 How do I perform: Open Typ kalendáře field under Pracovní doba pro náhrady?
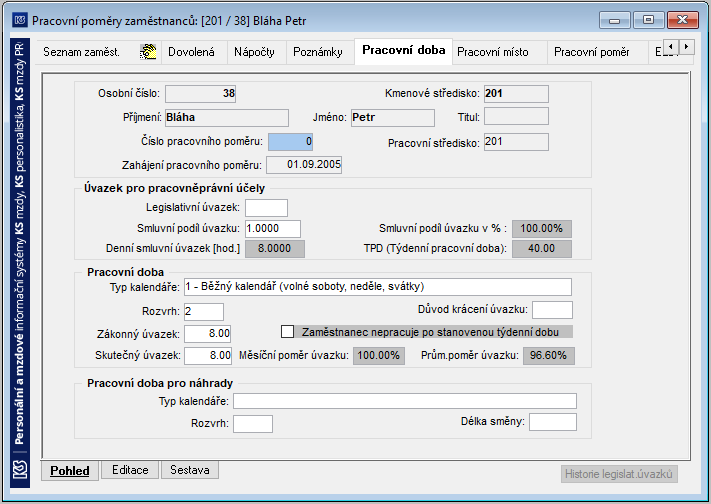405,401
